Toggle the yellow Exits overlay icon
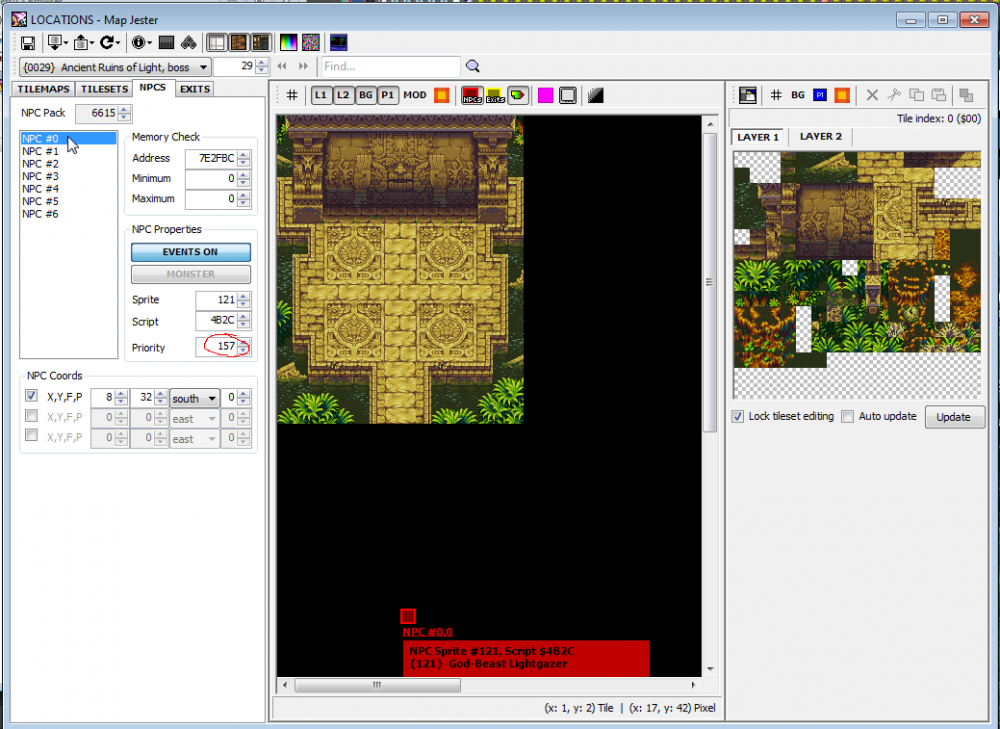The width and height of the screenshot is (1000, 729). 495,96
